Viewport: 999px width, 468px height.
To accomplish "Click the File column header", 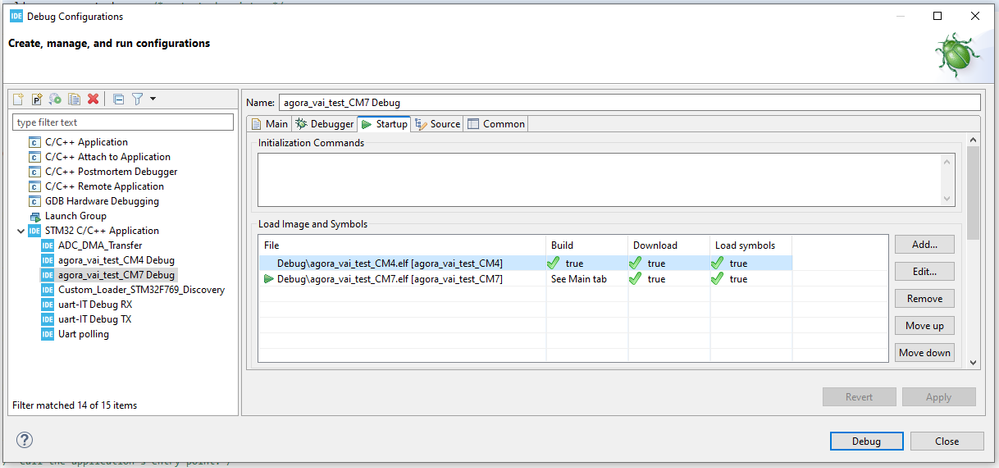I will (x=402, y=245).
